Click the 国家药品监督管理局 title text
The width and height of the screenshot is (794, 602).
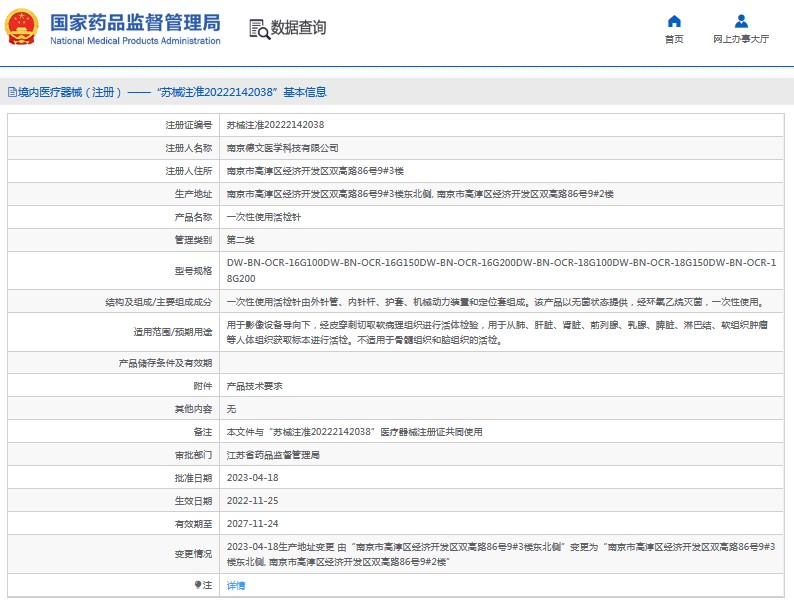[134, 22]
